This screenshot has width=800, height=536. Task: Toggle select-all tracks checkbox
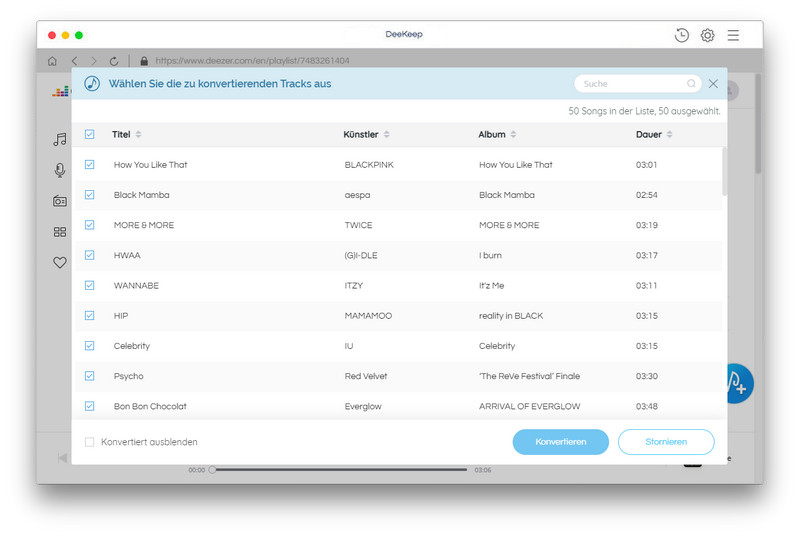point(90,134)
